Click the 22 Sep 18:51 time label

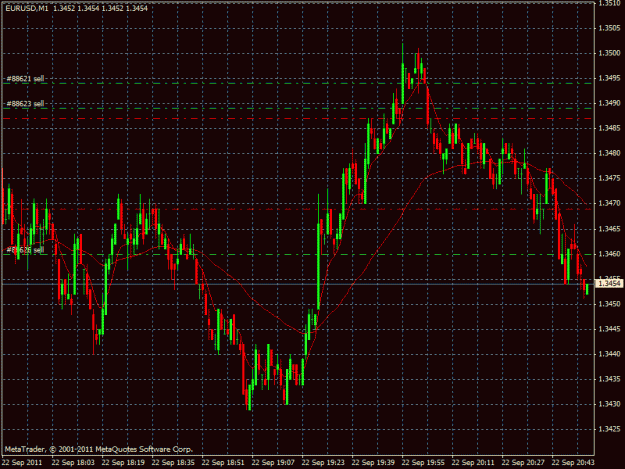click(223, 463)
